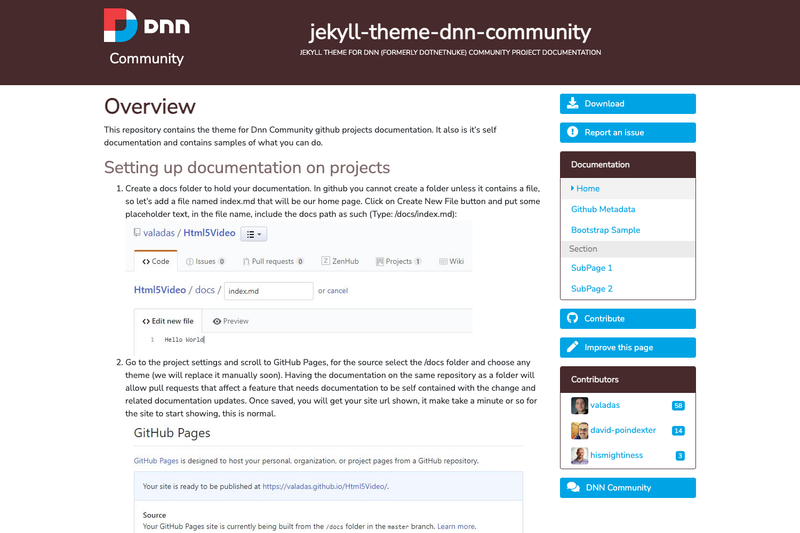Click the 14 contributions badge
800x533 pixels.
tap(678, 431)
